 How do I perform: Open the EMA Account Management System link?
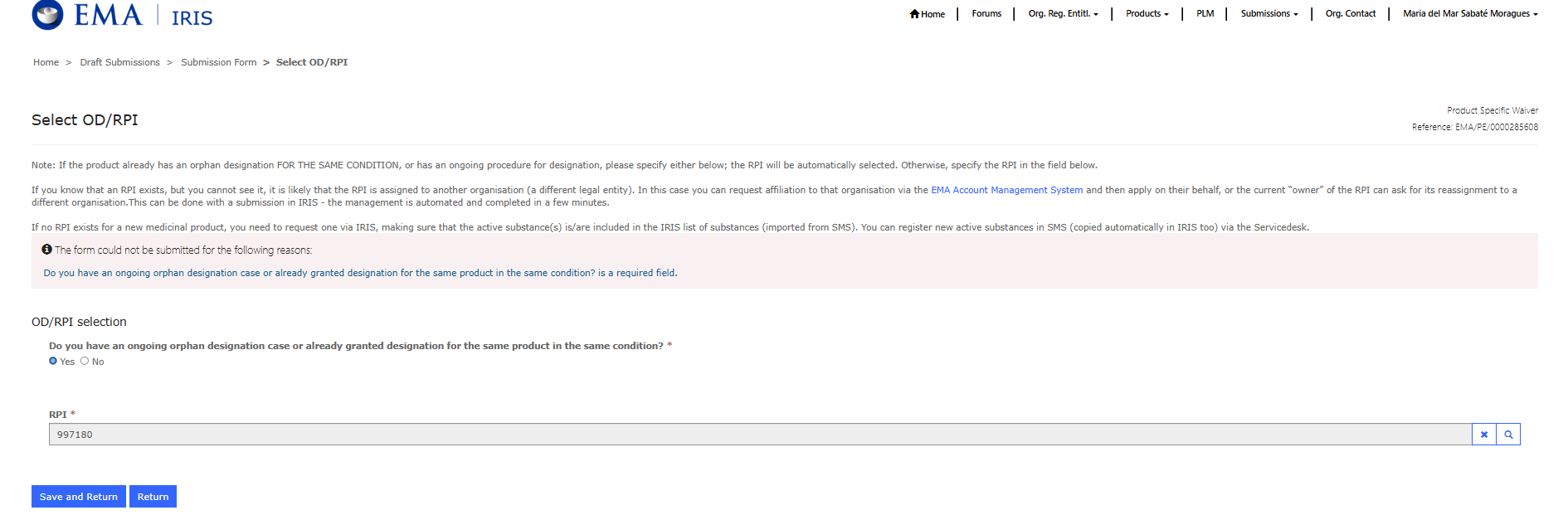pos(1006,190)
